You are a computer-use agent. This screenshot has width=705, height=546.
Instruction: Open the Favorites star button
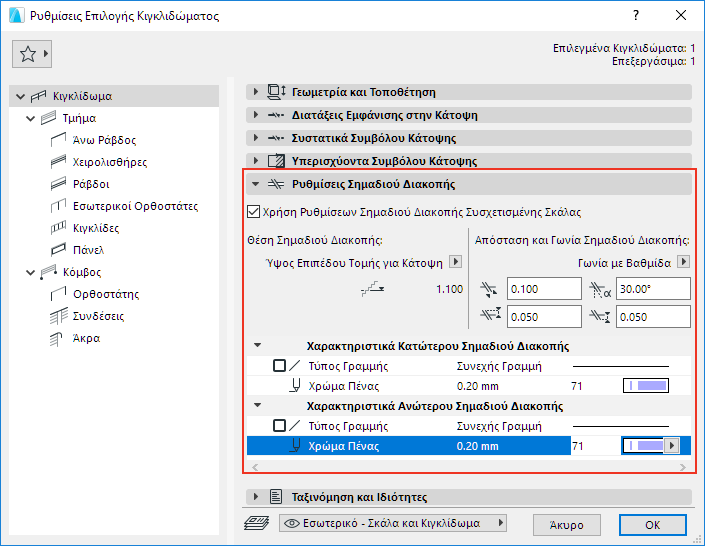click(32, 54)
